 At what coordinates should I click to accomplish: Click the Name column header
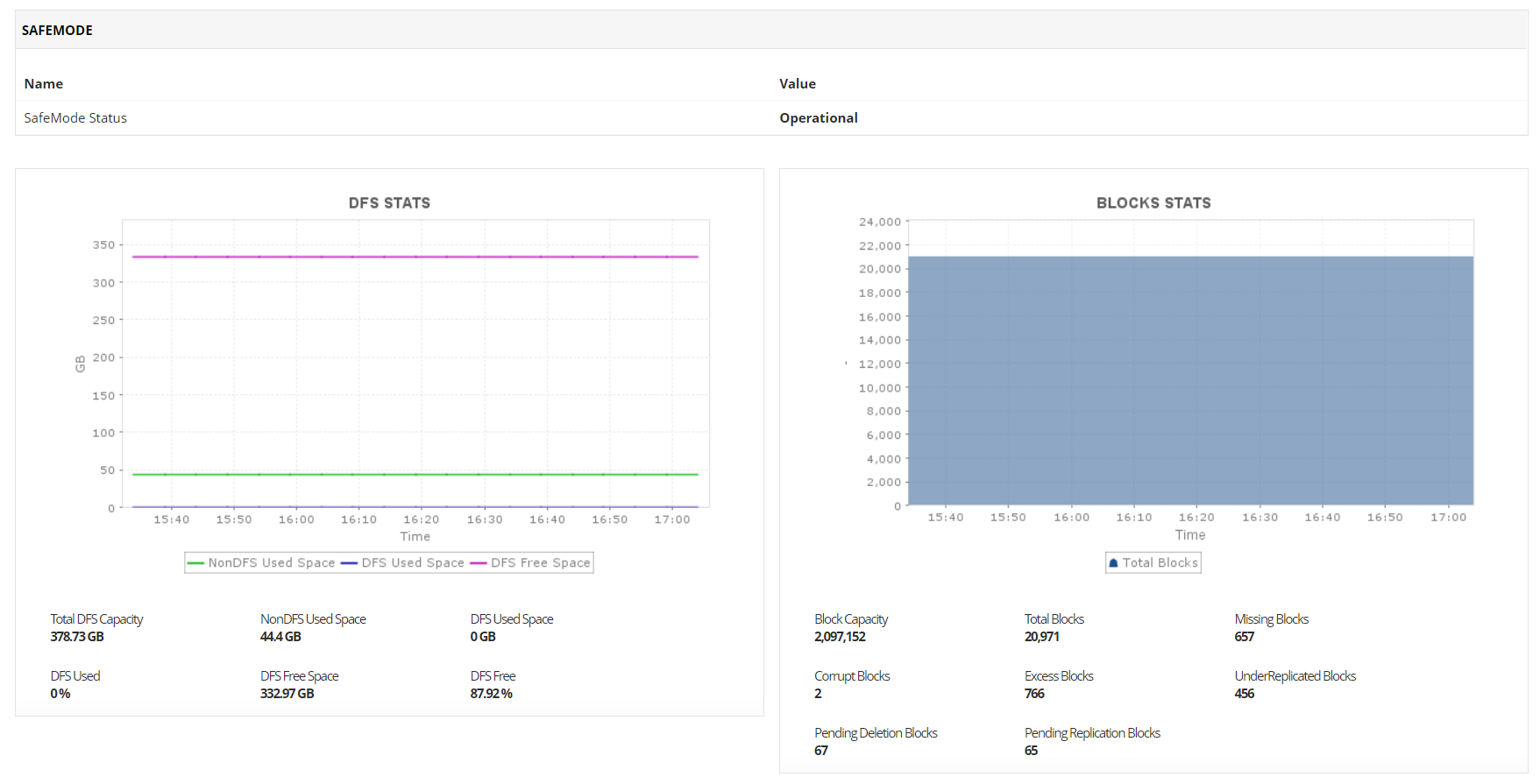[x=44, y=84]
